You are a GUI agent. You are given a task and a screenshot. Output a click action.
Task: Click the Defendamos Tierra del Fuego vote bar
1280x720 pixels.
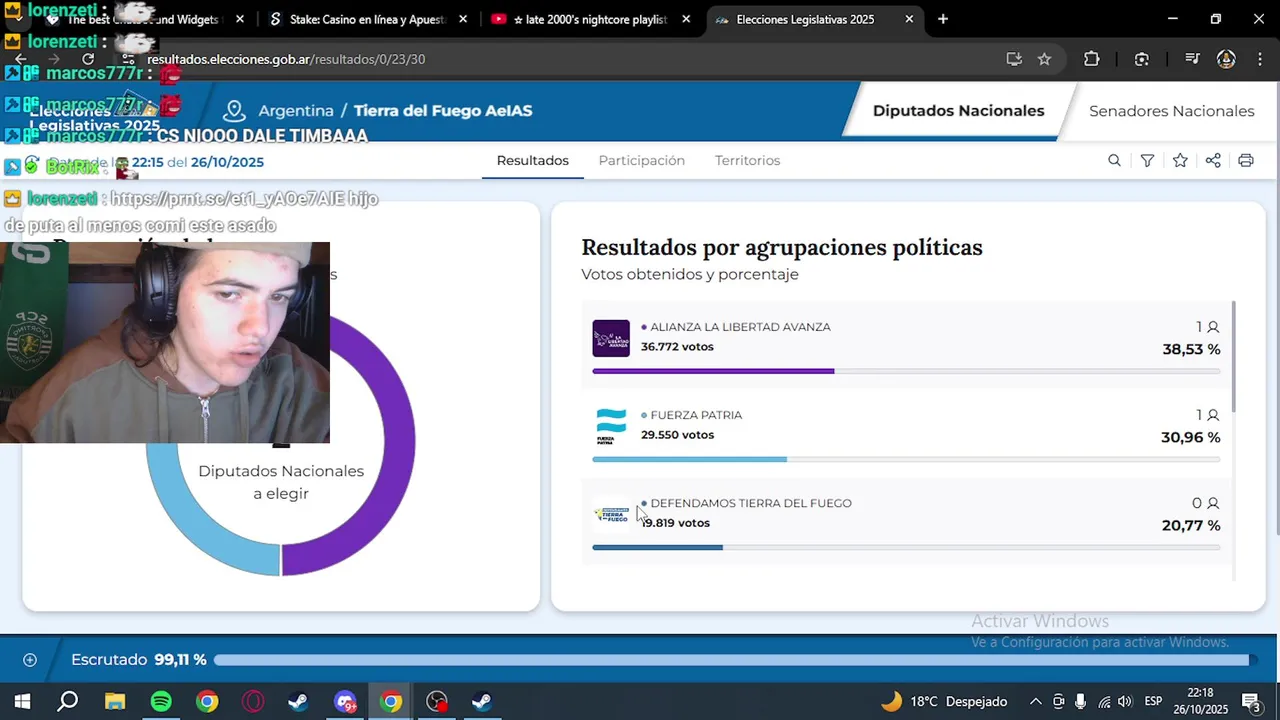click(657, 547)
